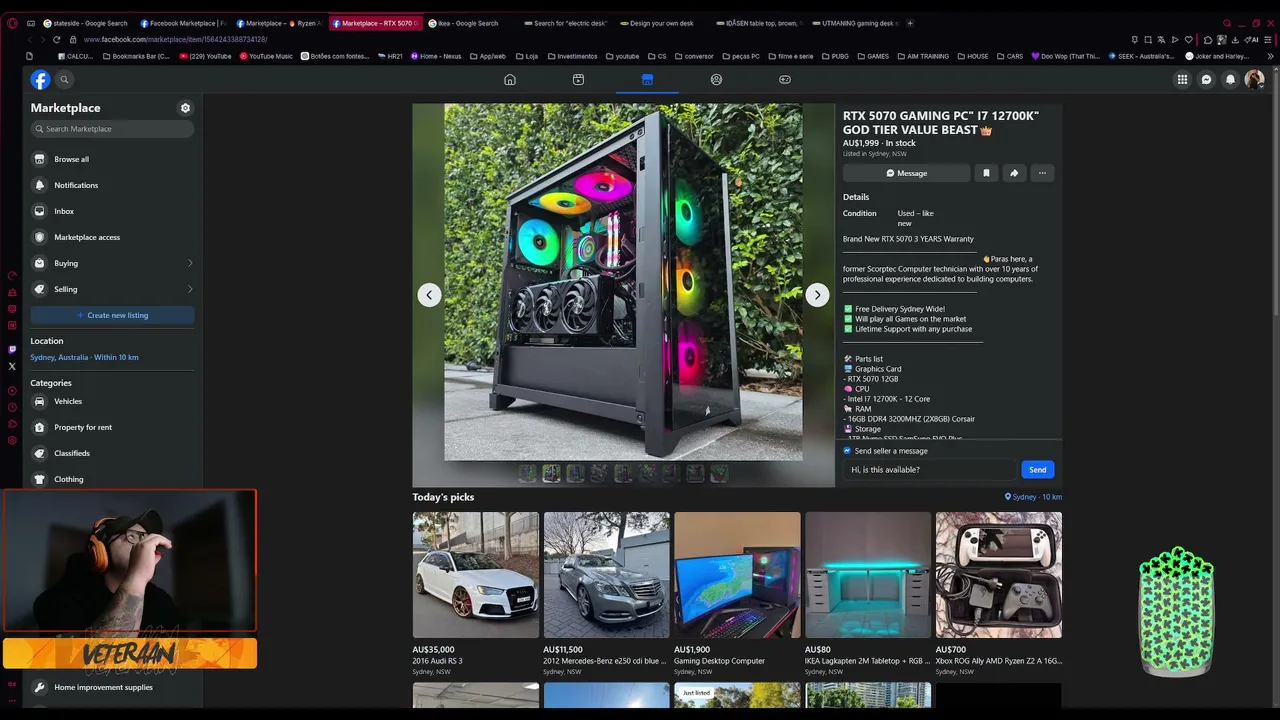The height and width of the screenshot is (720, 1280).
Task: Open the AIM TRAINING bookmark folder
Action: tap(923, 56)
